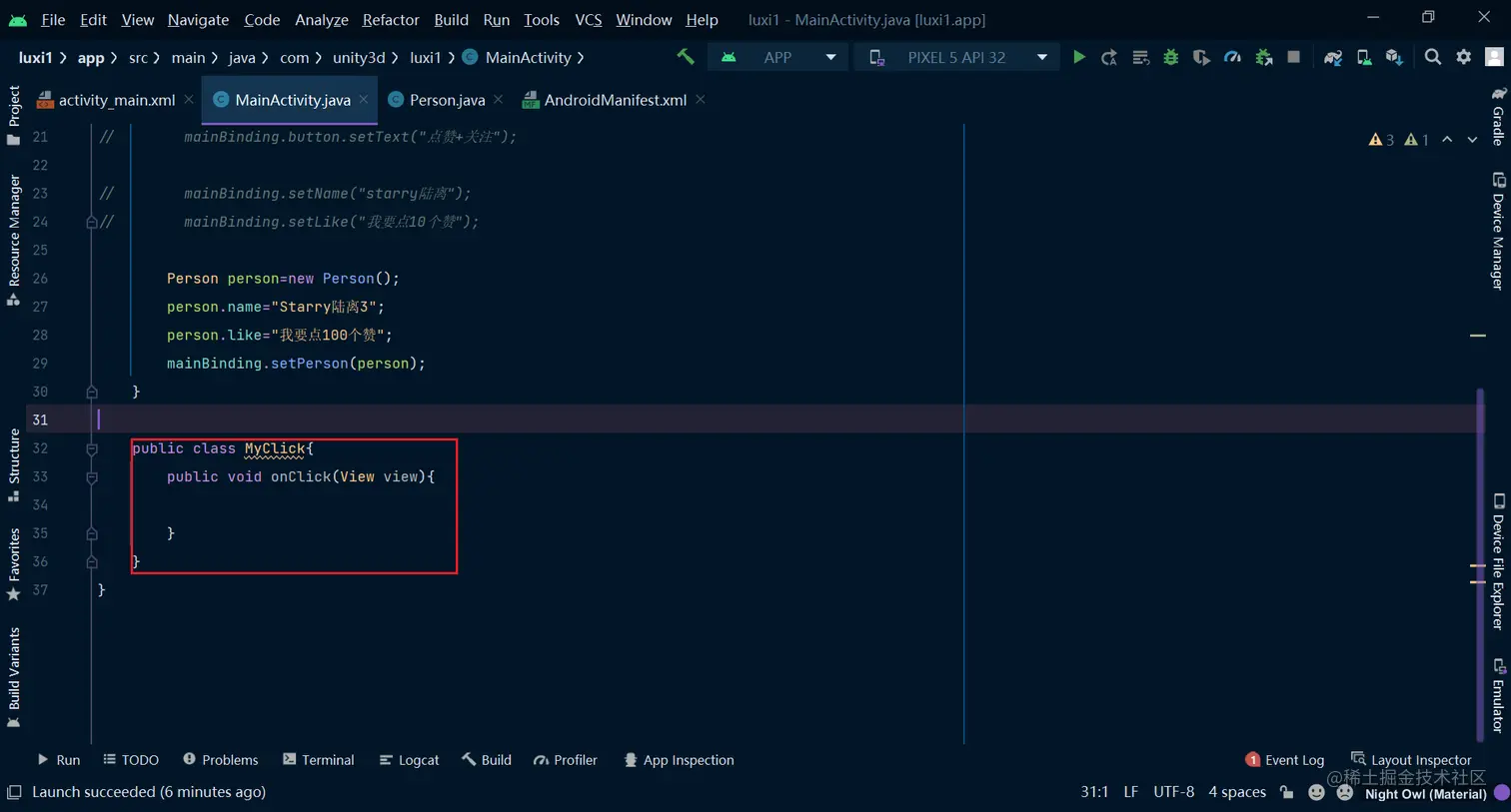
Task: Sync project with Gradle files elephant icon
Action: 1333,57
